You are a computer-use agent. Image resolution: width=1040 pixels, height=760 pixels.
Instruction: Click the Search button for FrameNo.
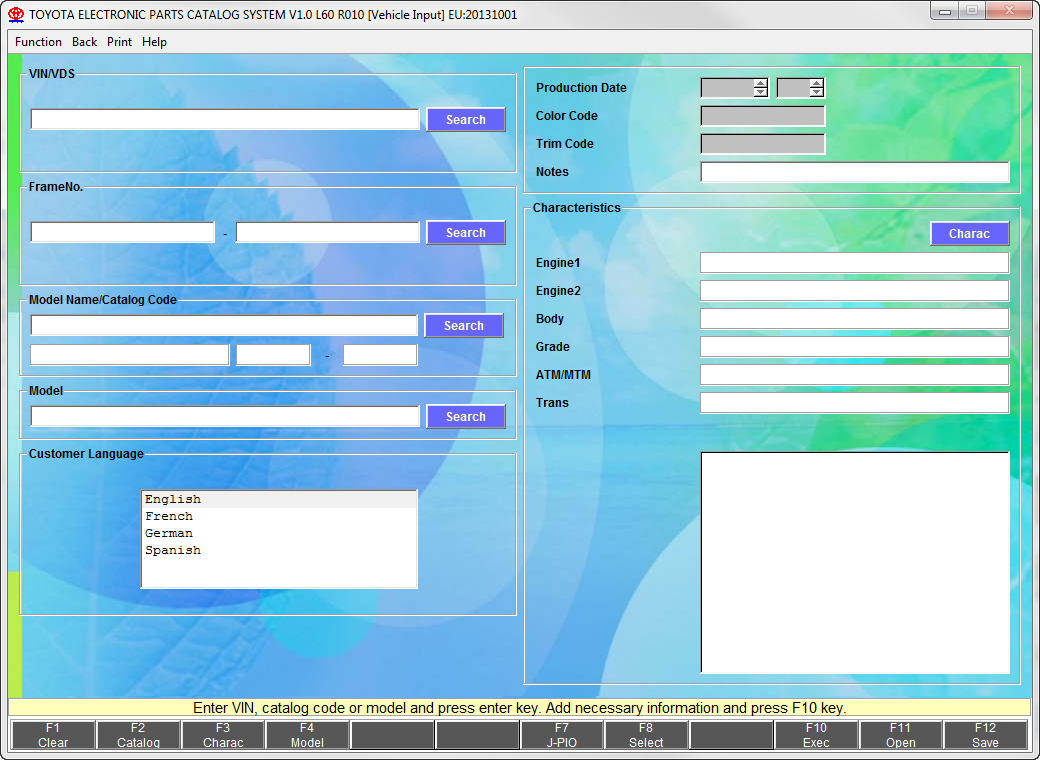[466, 233]
